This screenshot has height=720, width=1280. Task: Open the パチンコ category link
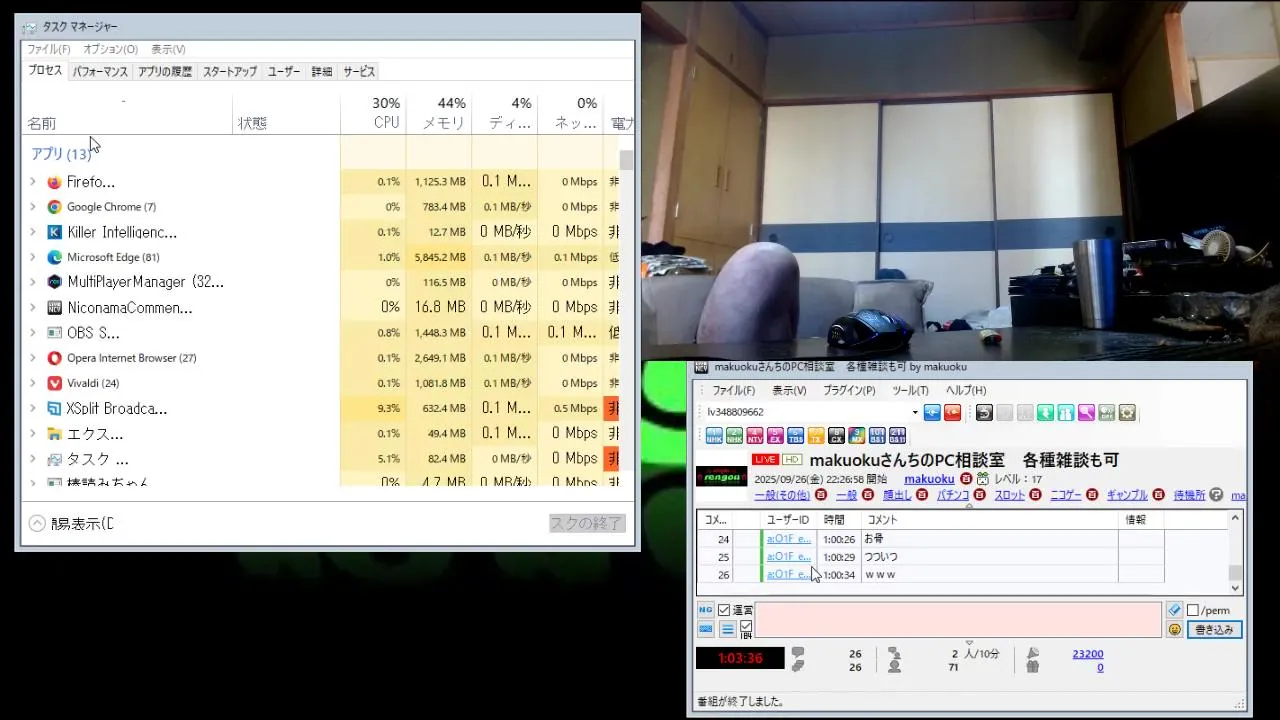click(953, 495)
